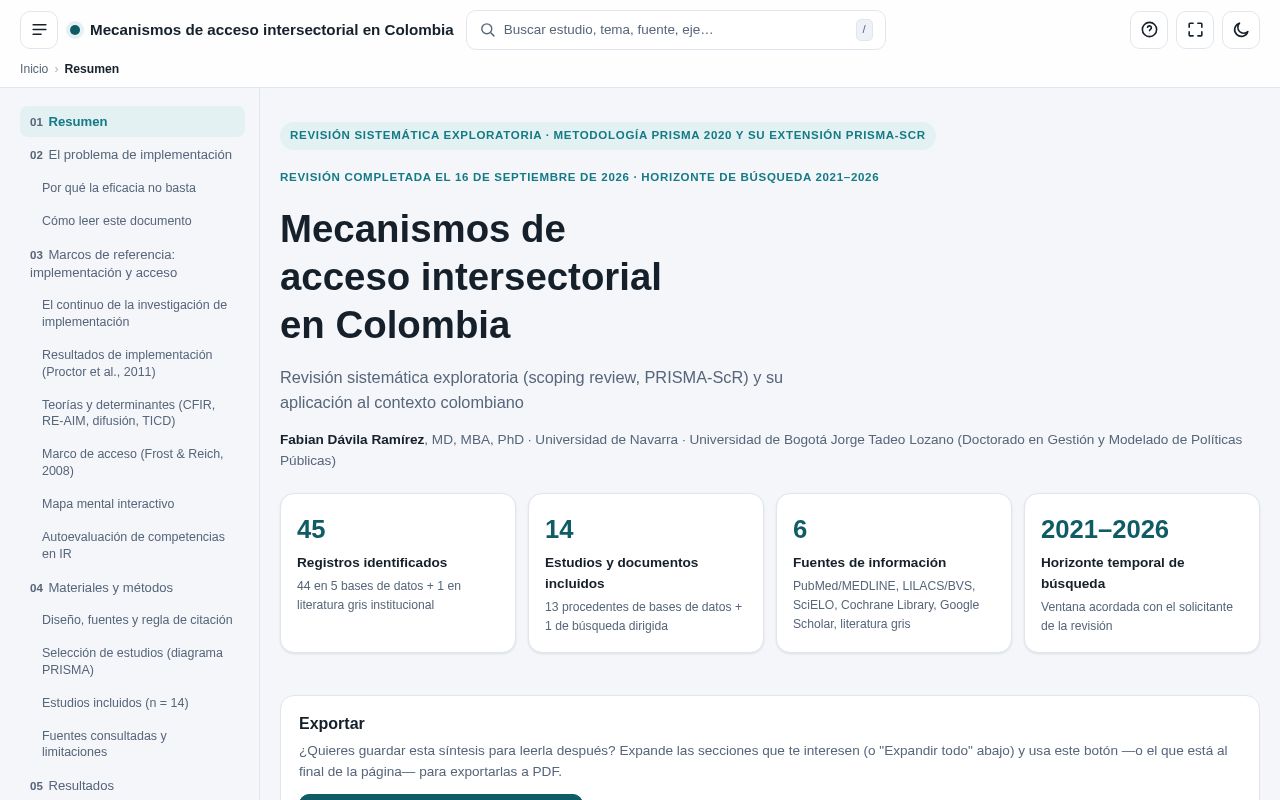This screenshot has height=800, width=1280.
Task: Open El continuo de la investigación item
Action: (x=138, y=313)
